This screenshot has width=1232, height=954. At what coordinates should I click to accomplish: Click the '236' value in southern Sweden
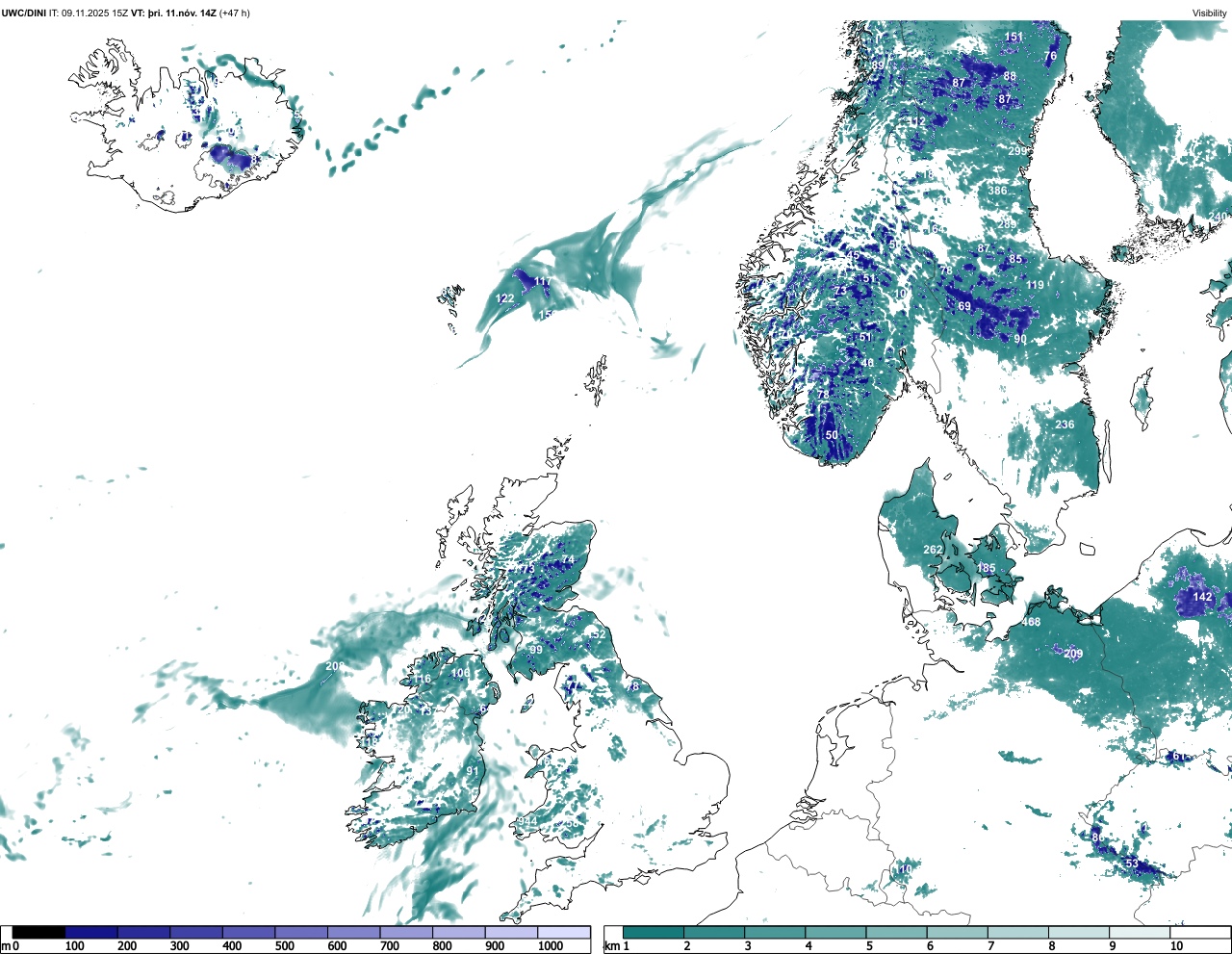pos(1065,425)
